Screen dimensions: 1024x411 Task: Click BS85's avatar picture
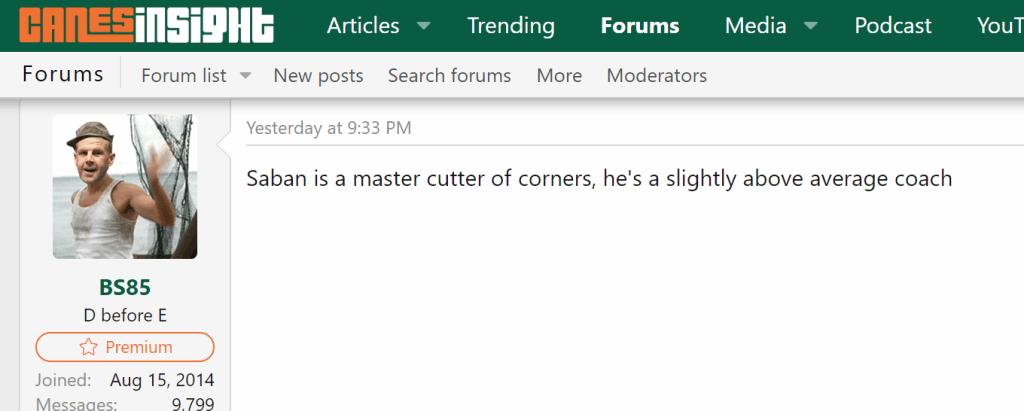pos(125,187)
